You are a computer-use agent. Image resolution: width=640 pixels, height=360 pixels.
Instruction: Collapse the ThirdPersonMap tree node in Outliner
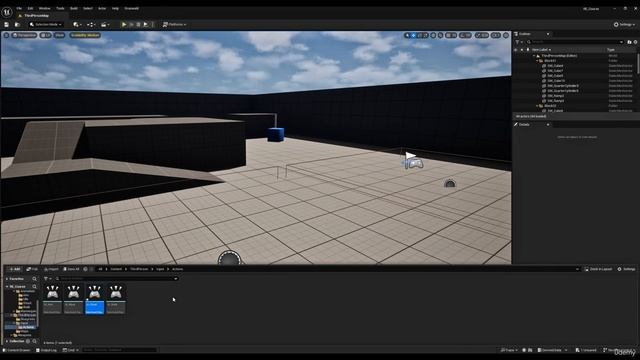coord(534,56)
